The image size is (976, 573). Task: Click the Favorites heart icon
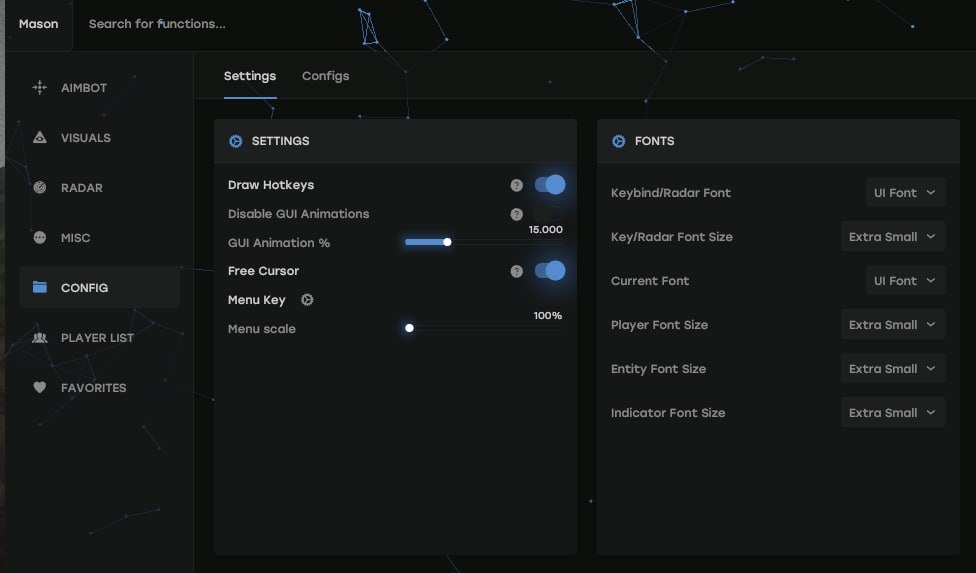click(x=40, y=388)
